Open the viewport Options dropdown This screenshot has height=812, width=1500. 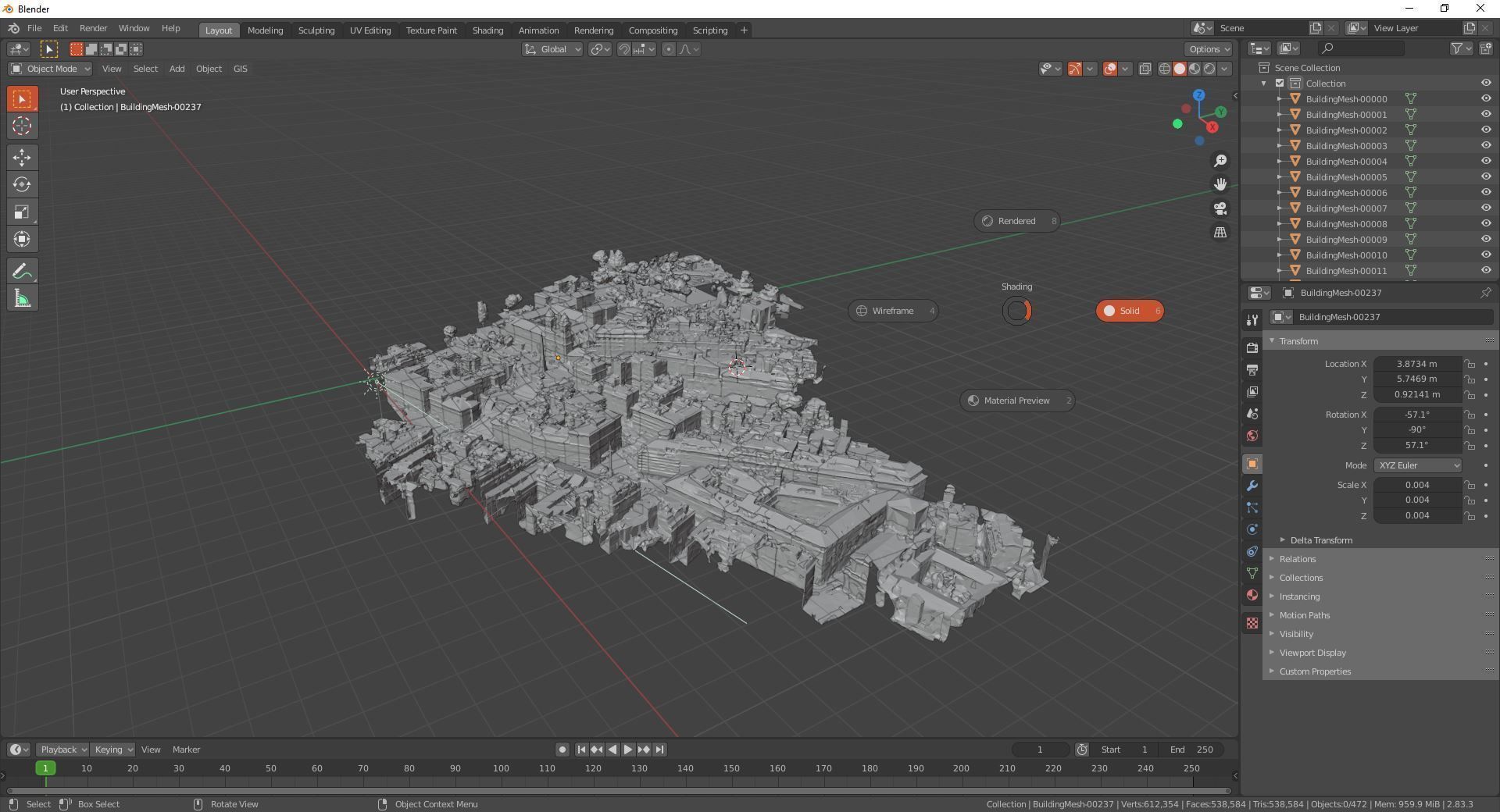[x=1208, y=49]
